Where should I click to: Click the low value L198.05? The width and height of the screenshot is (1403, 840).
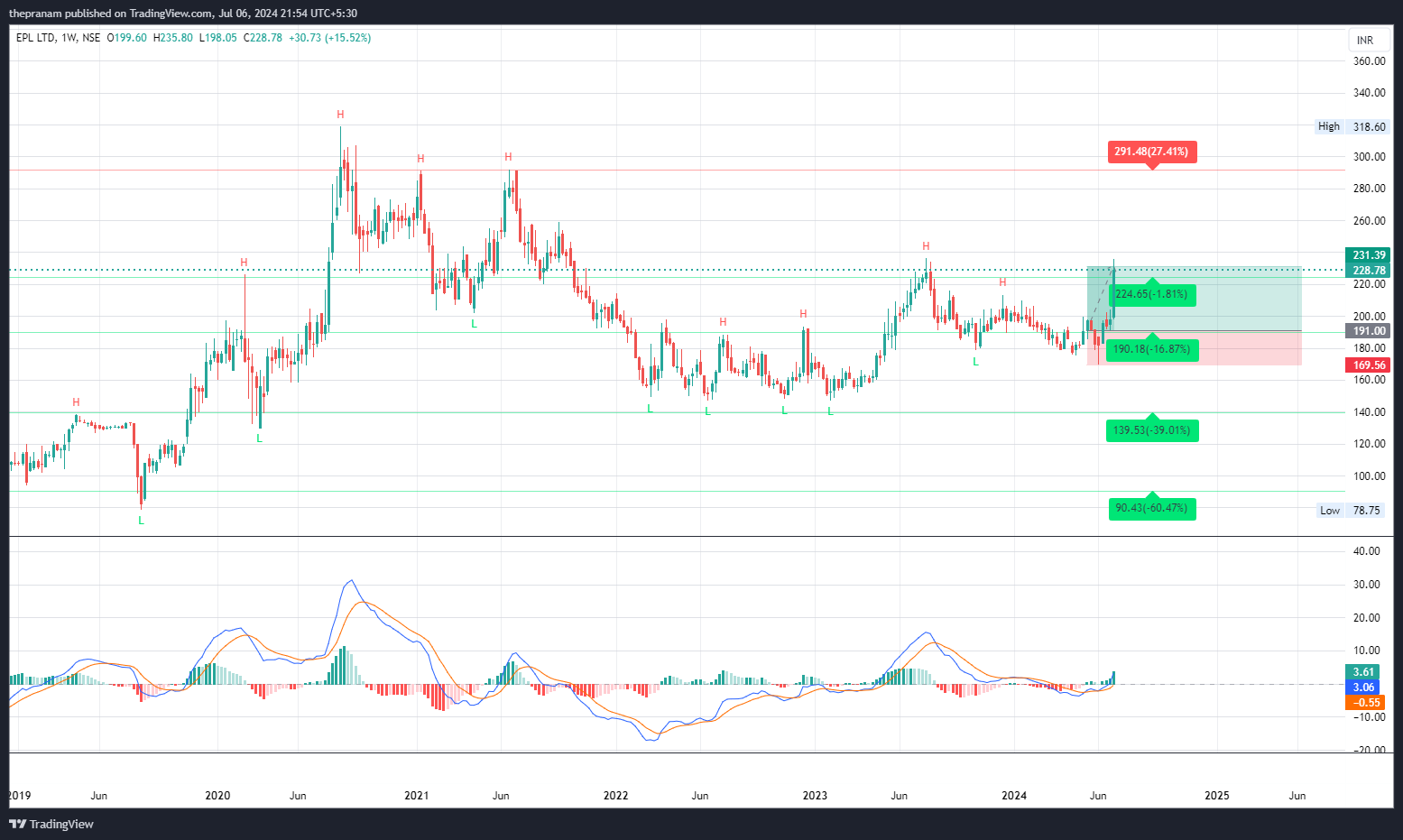click(x=218, y=38)
